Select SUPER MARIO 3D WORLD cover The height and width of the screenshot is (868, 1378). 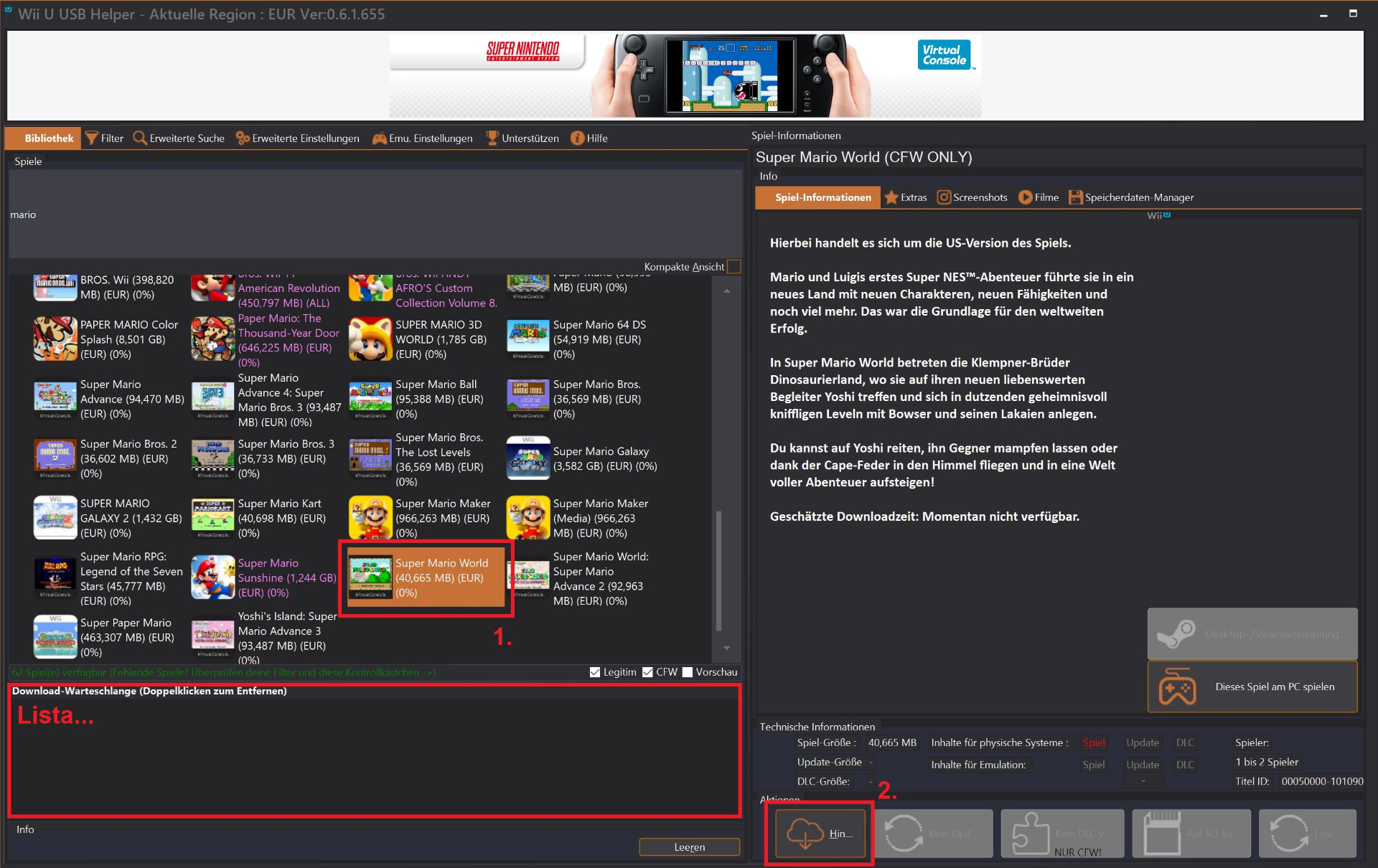370,339
